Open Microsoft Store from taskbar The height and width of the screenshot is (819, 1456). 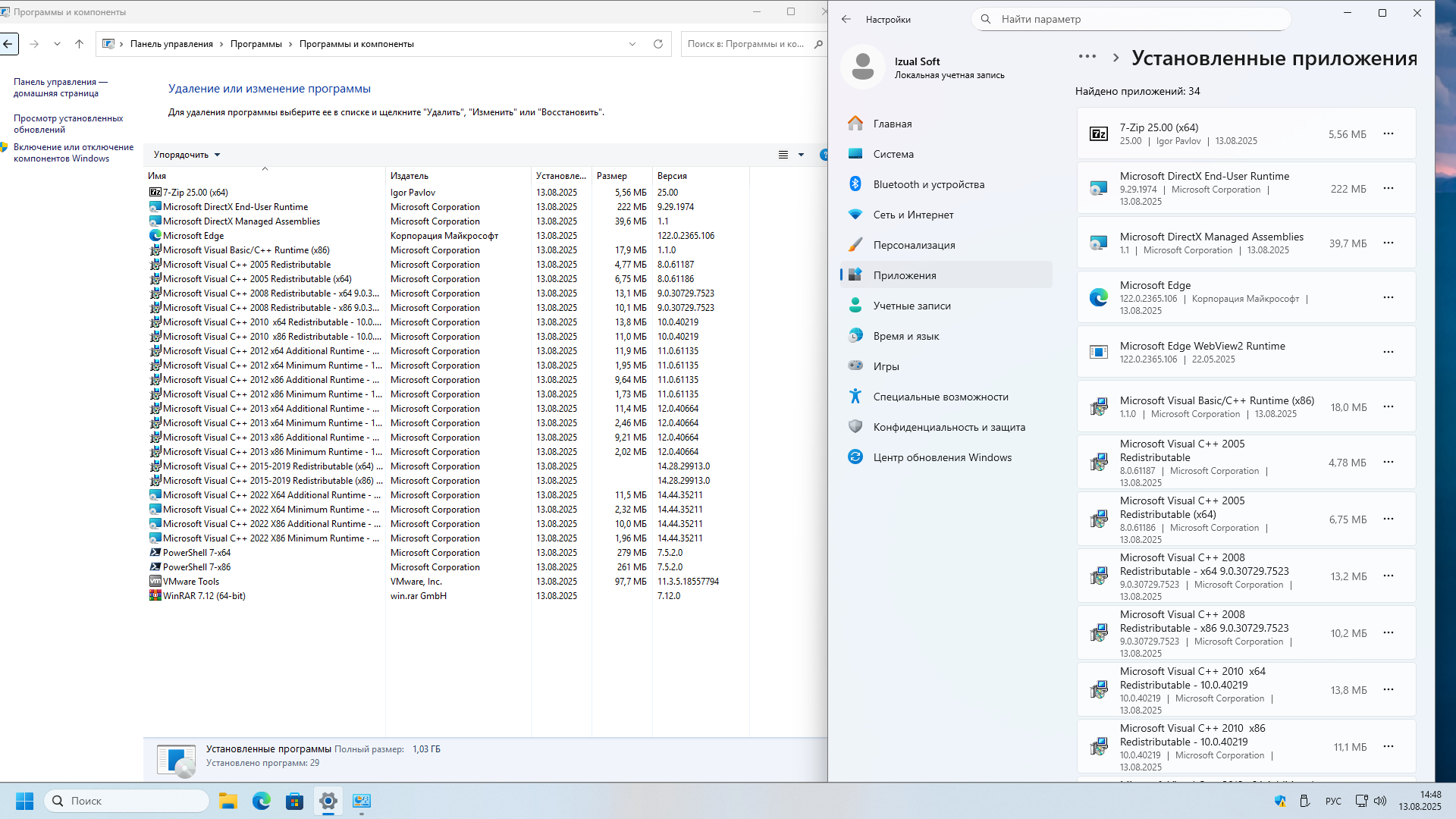pyautogui.click(x=294, y=802)
